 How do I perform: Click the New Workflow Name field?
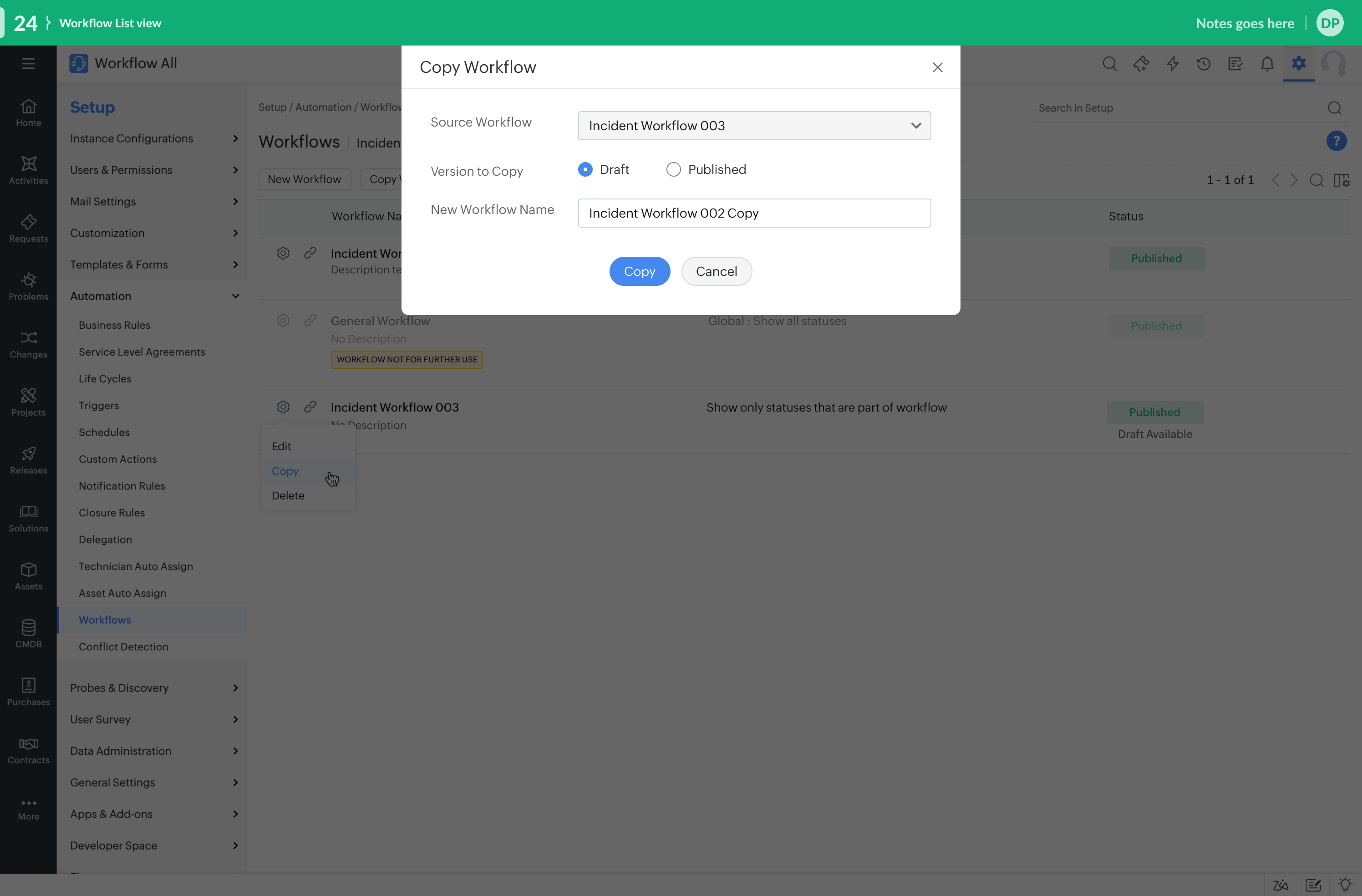click(x=754, y=213)
